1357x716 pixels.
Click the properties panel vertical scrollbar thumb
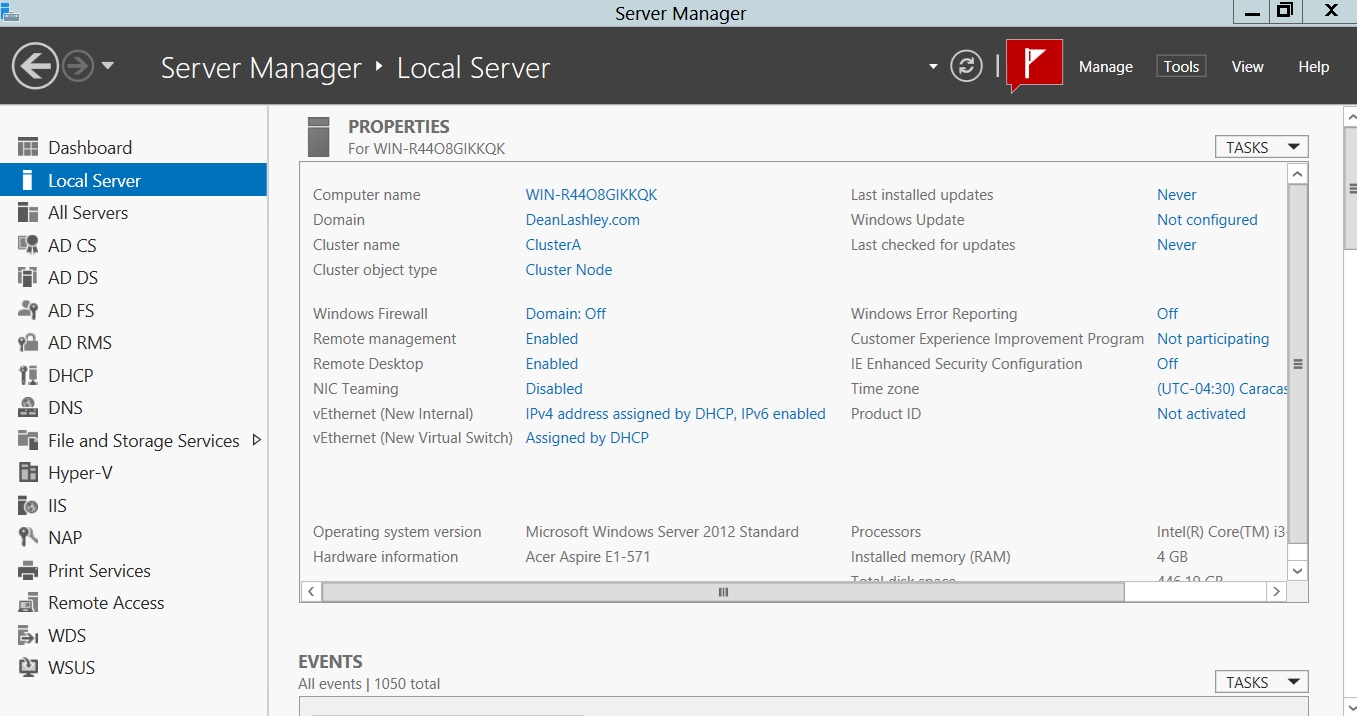tap(1298, 364)
